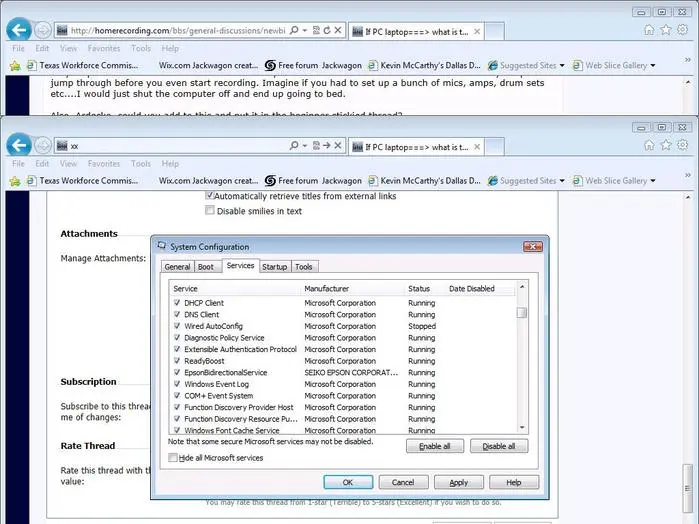This screenshot has width=699, height=524.
Task: Click Add to favorites bar star in top window
Action: coord(15,66)
